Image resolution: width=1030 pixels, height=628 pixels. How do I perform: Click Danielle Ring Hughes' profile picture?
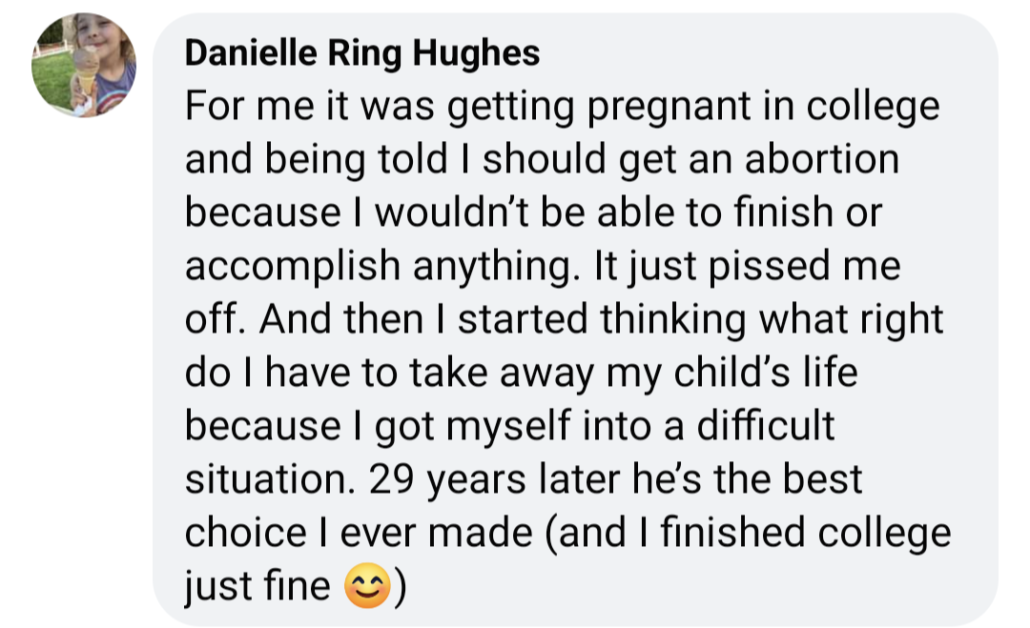coord(84,66)
